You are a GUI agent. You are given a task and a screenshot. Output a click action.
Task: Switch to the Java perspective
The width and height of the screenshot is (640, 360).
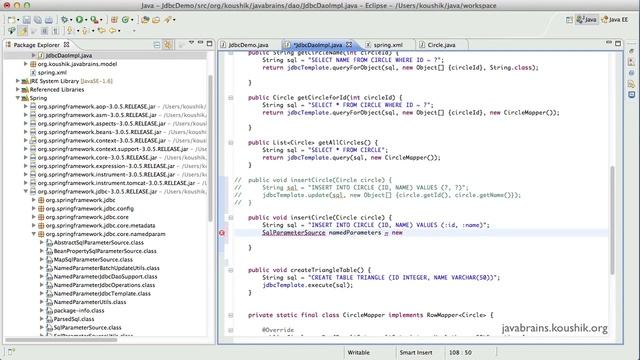pyautogui.click(x=587, y=20)
